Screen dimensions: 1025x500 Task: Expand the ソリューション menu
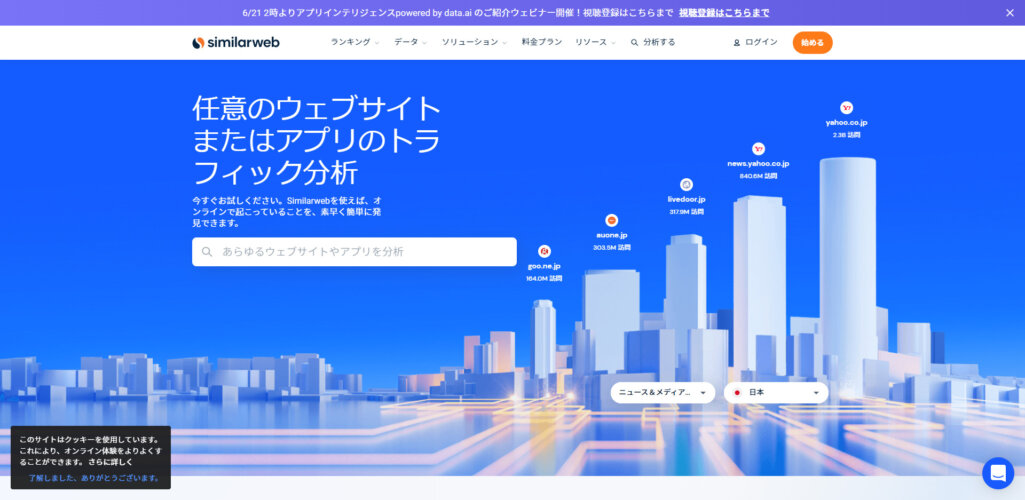tap(474, 42)
